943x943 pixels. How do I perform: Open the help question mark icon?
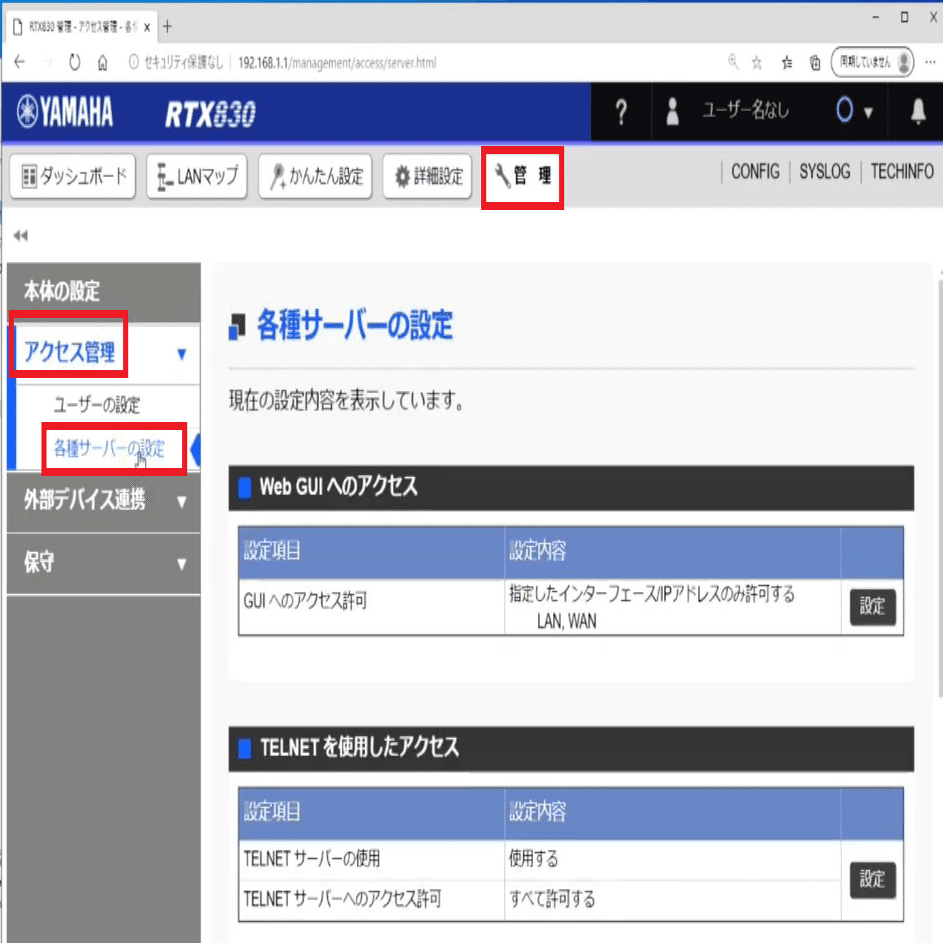[x=620, y=112]
